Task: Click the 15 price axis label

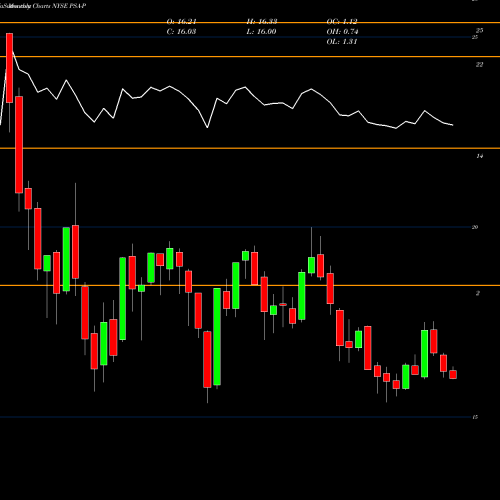Action: [x=475, y=417]
